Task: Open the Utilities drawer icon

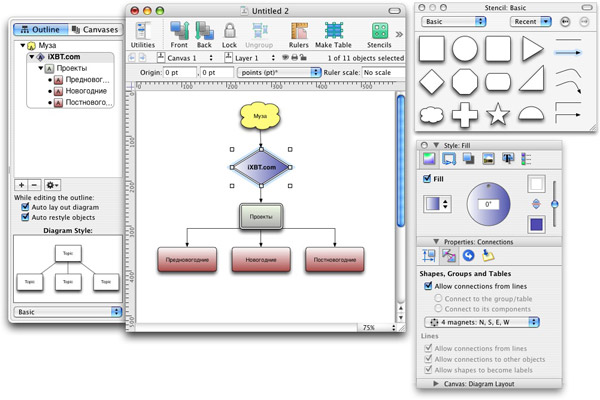Action: coord(143,31)
